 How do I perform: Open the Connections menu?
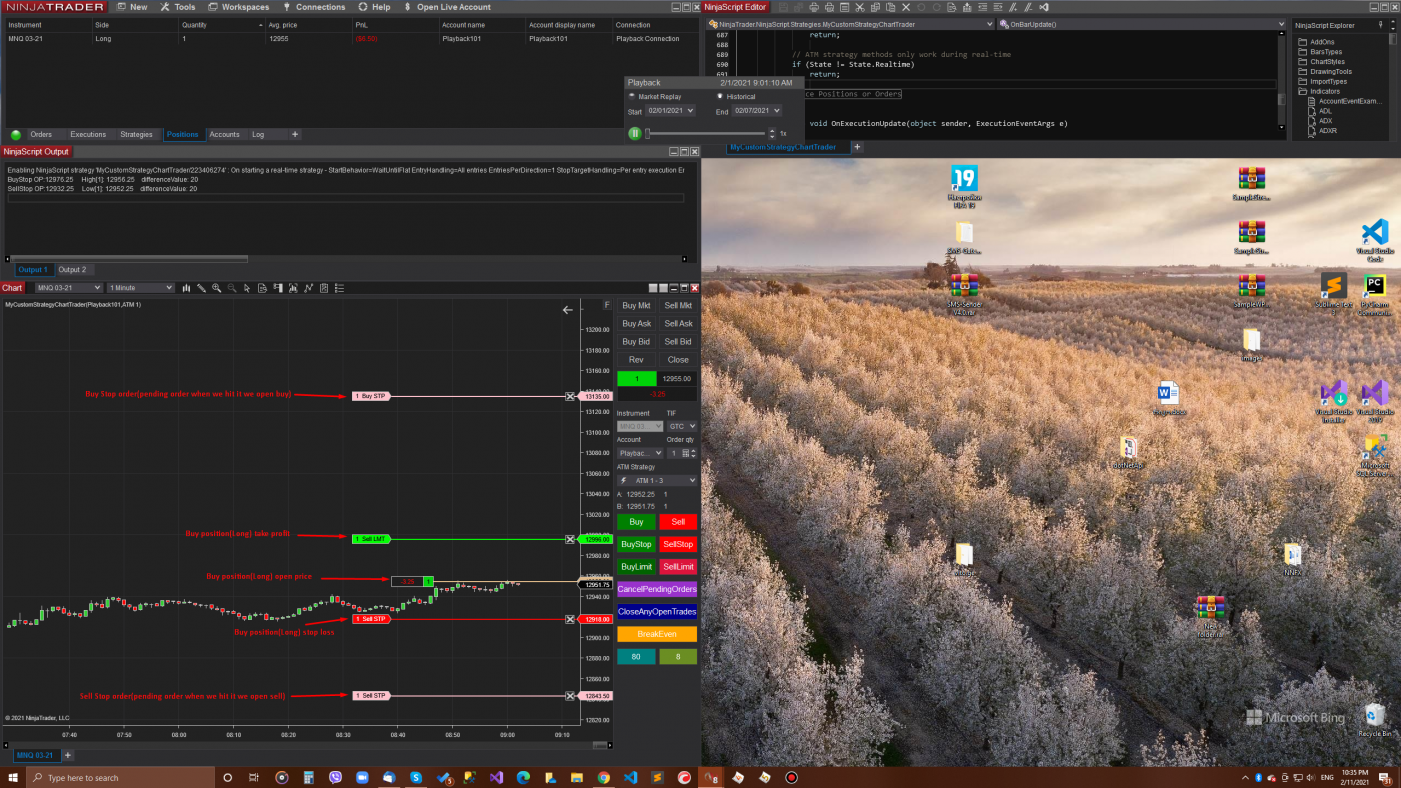tap(314, 7)
